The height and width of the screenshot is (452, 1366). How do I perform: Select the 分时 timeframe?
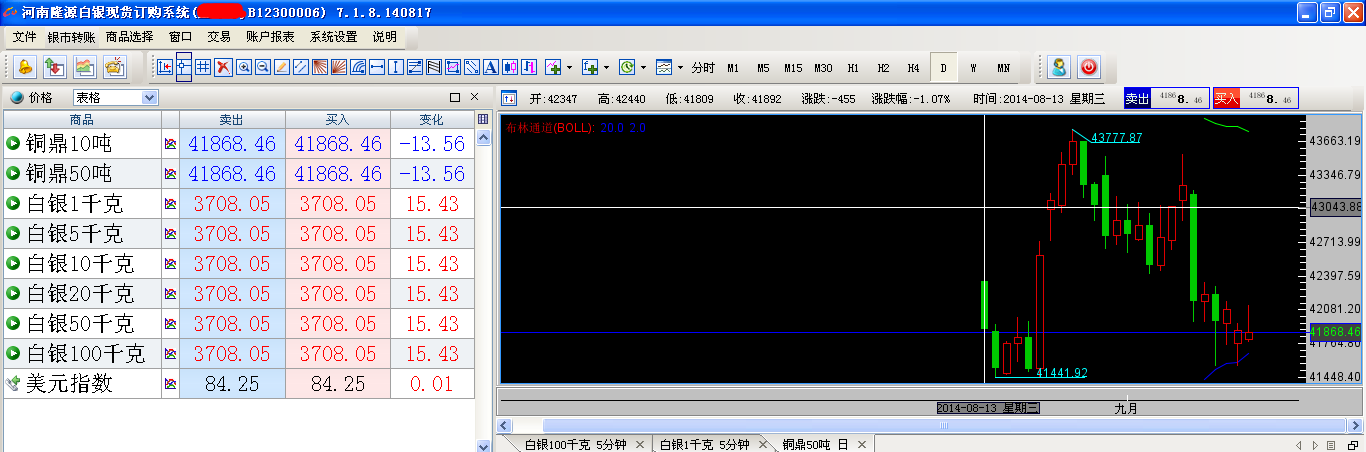click(x=703, y=68)
